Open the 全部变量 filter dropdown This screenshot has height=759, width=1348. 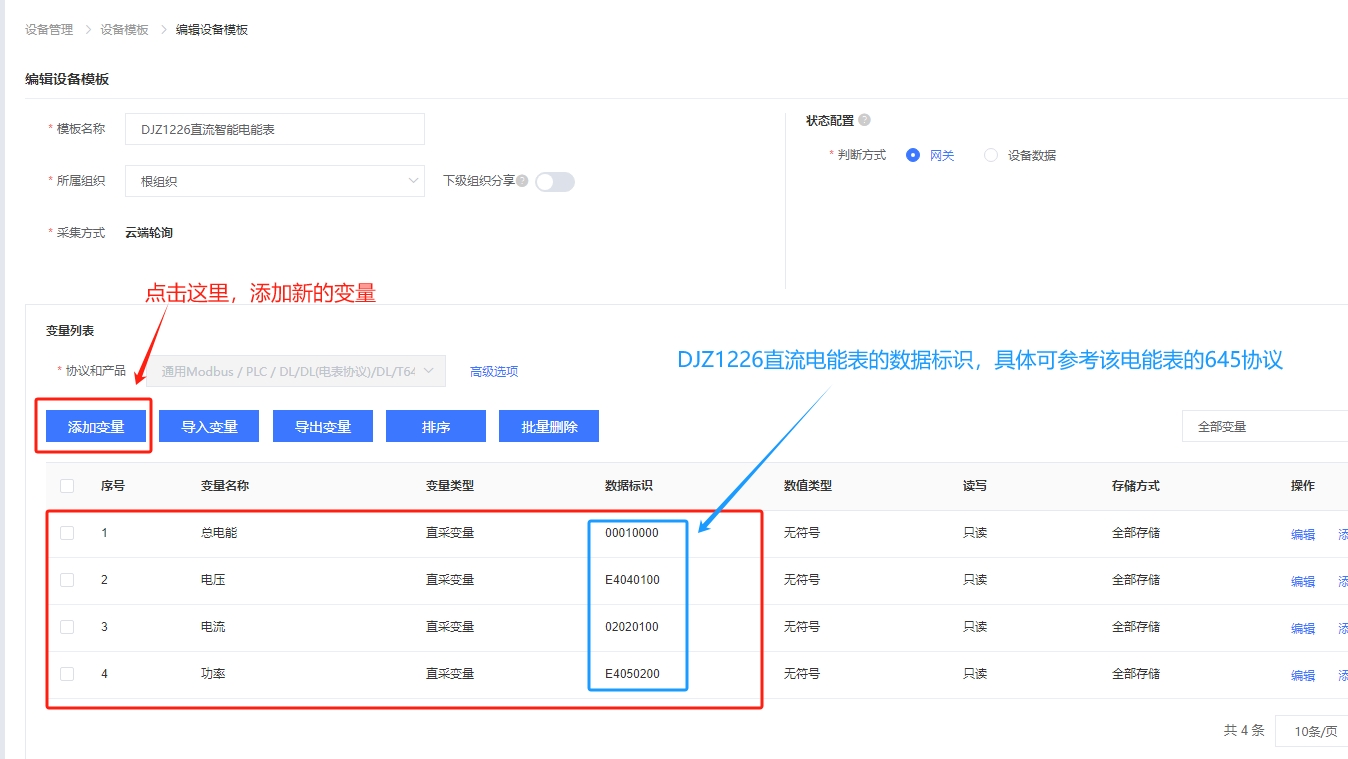point(1265,426)
